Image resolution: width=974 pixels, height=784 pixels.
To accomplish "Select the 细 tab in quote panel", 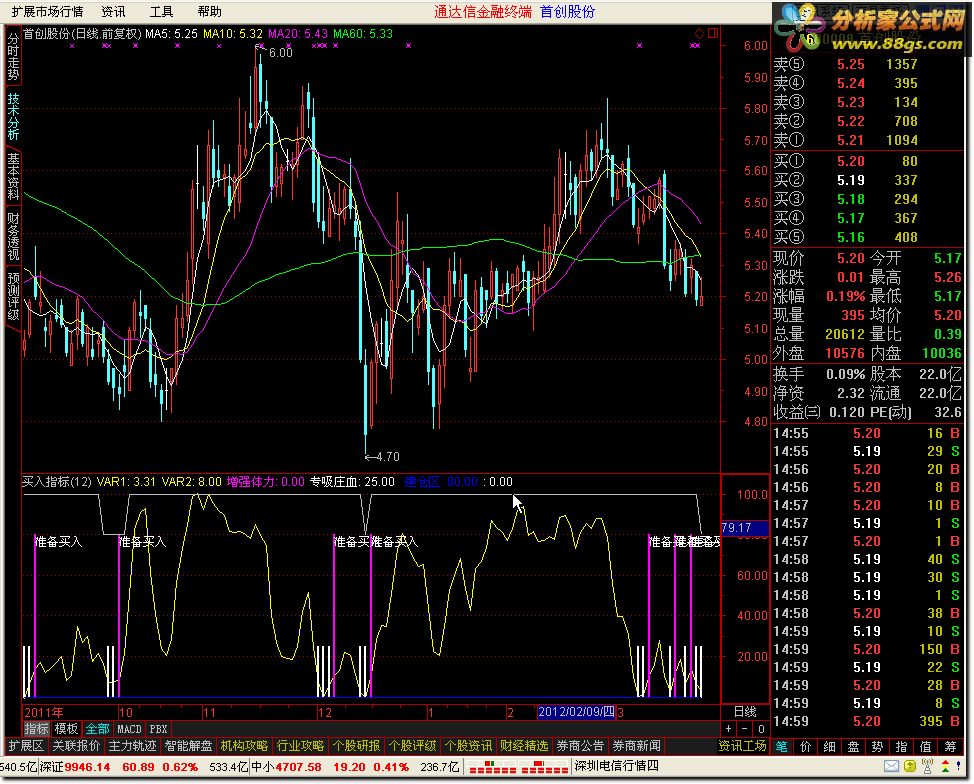I will click(x=830, y=746).
